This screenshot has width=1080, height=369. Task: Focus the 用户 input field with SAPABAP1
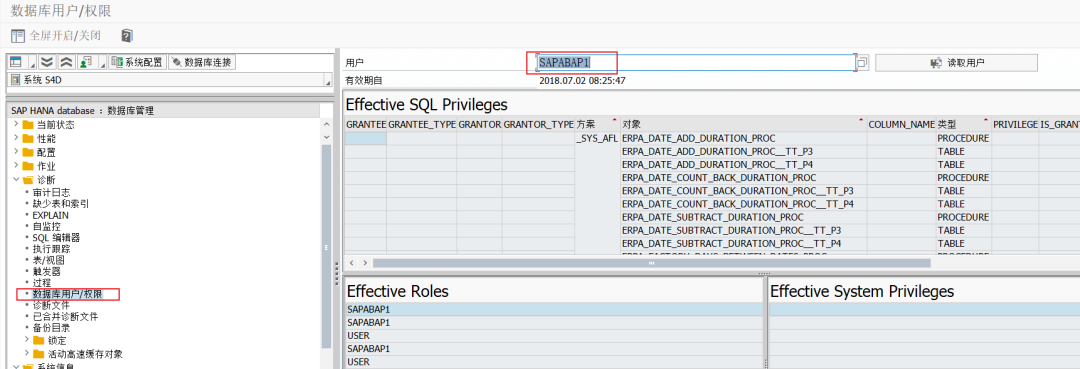(x=696, y=63)
